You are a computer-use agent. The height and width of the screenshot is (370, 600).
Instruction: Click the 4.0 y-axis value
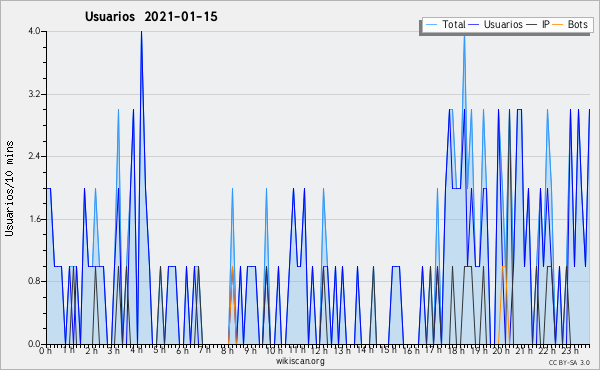coord(34,31)
